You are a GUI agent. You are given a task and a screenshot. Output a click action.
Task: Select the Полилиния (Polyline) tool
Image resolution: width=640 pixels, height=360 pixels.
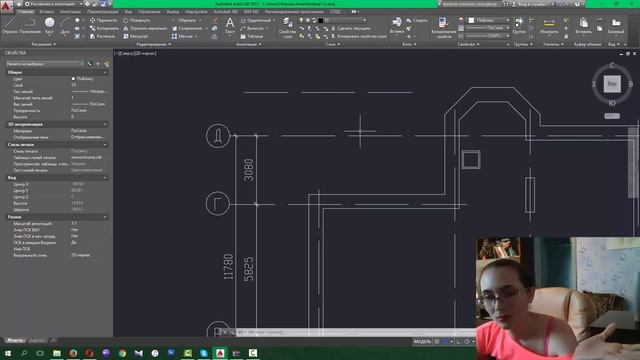29,25
